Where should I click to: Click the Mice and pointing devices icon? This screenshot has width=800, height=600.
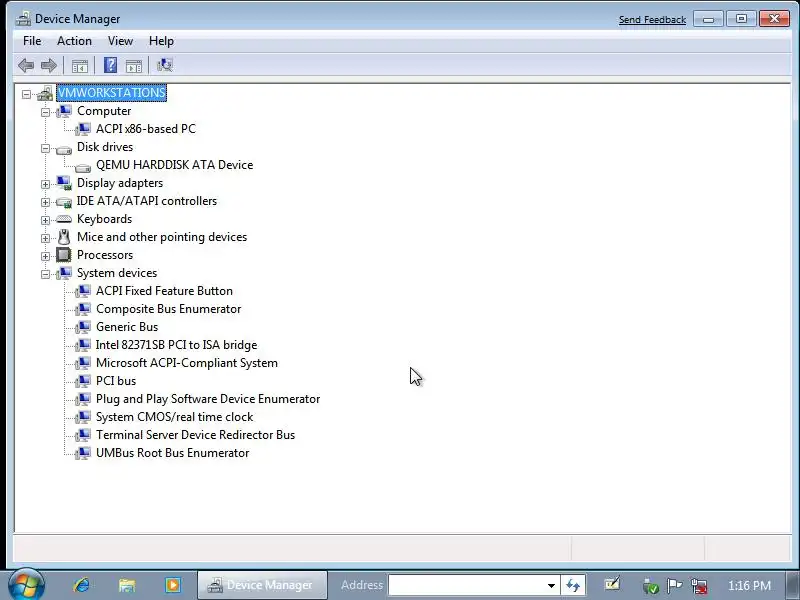pos(64,237)
